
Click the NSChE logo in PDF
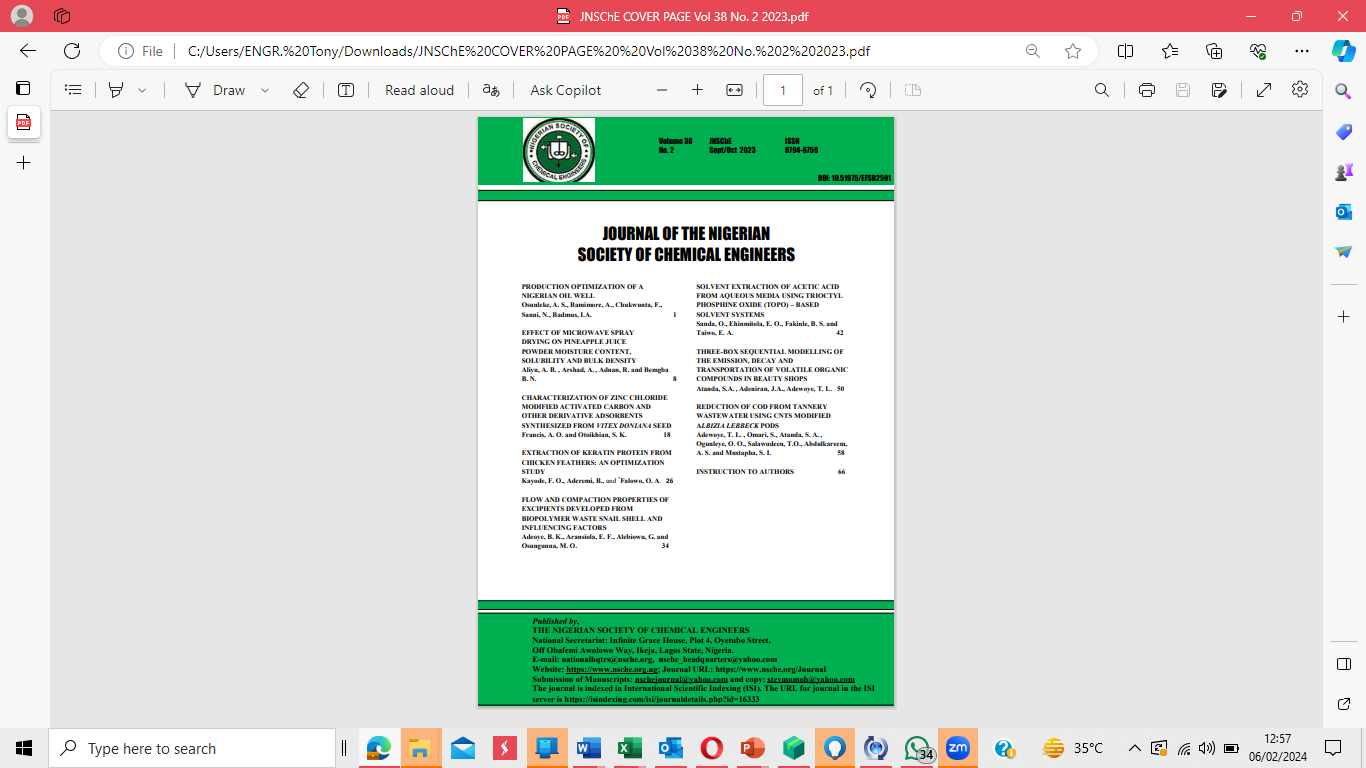559,150
